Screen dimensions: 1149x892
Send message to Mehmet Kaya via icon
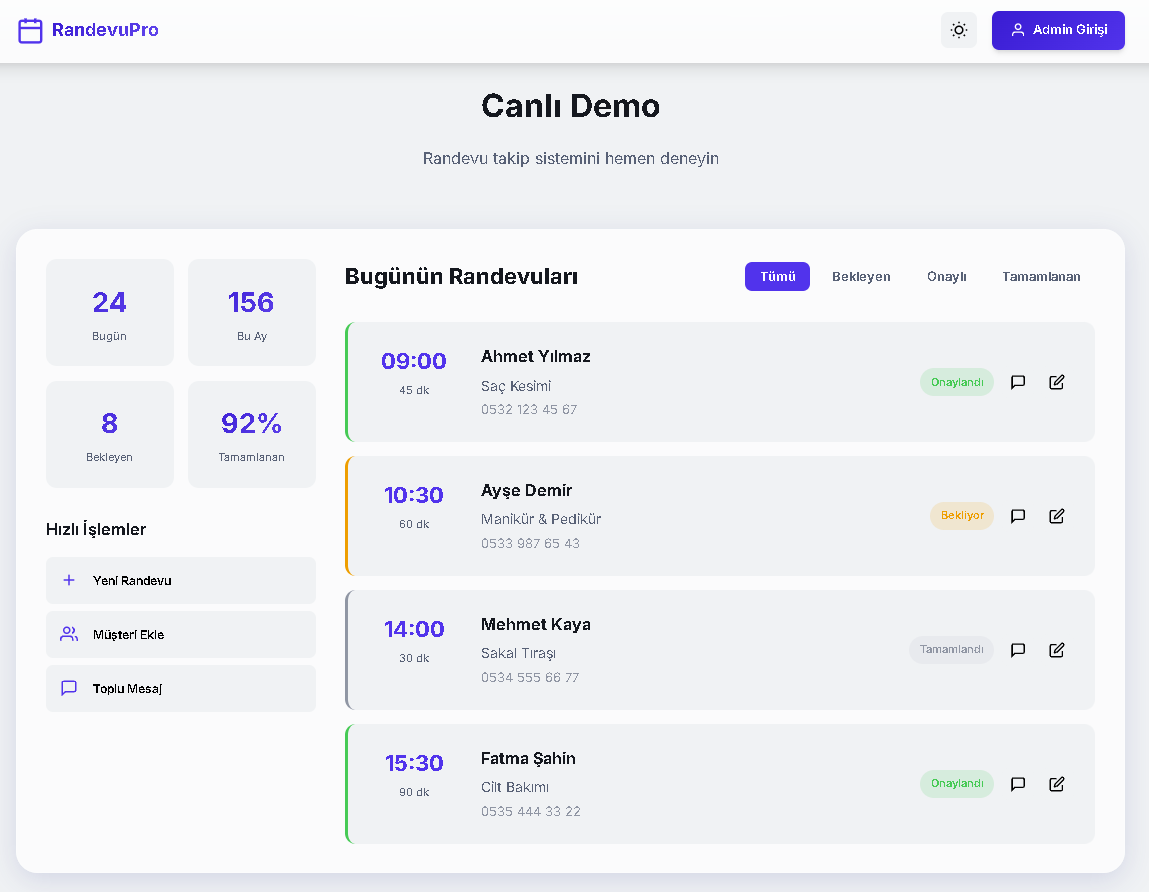point(1018,650)
